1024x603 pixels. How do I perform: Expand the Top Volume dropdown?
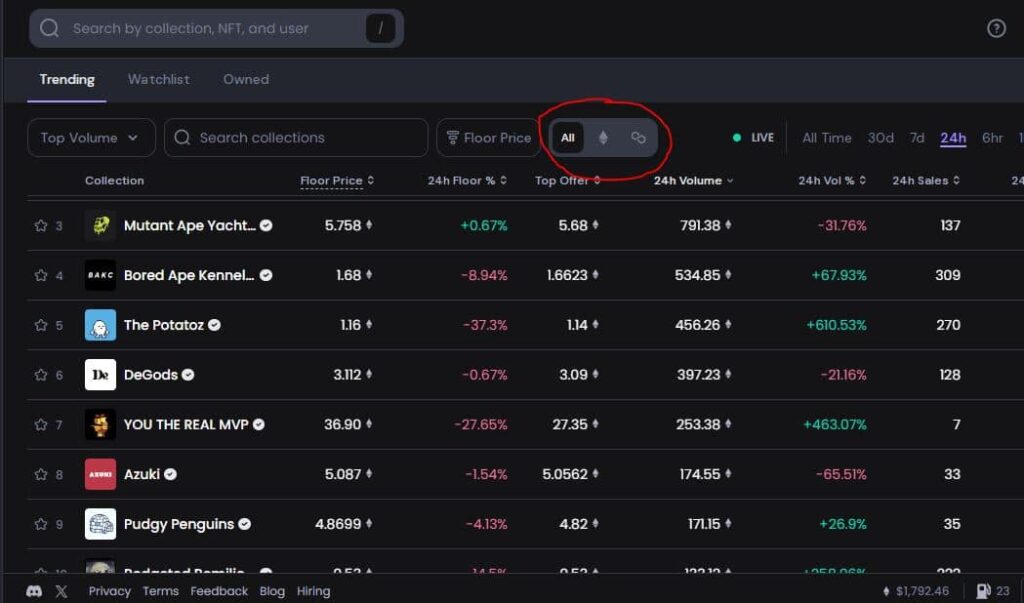pos(91,138)
